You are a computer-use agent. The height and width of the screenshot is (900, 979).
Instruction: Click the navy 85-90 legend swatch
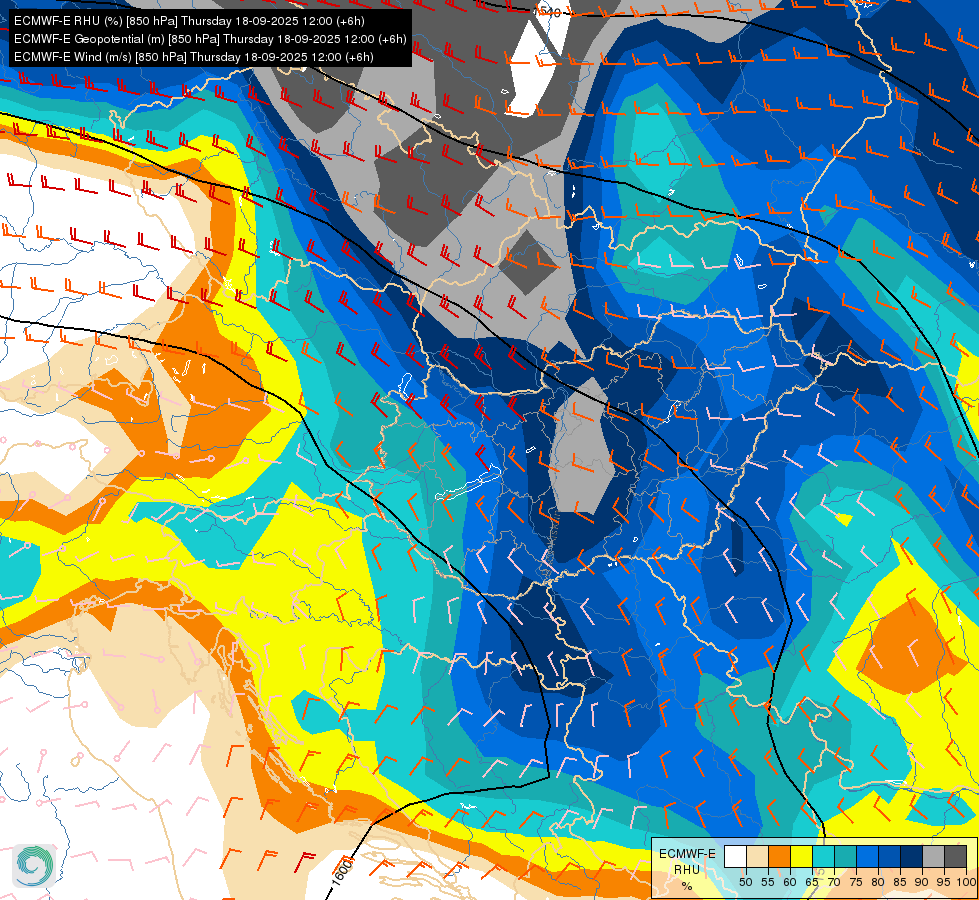(911, 856)
